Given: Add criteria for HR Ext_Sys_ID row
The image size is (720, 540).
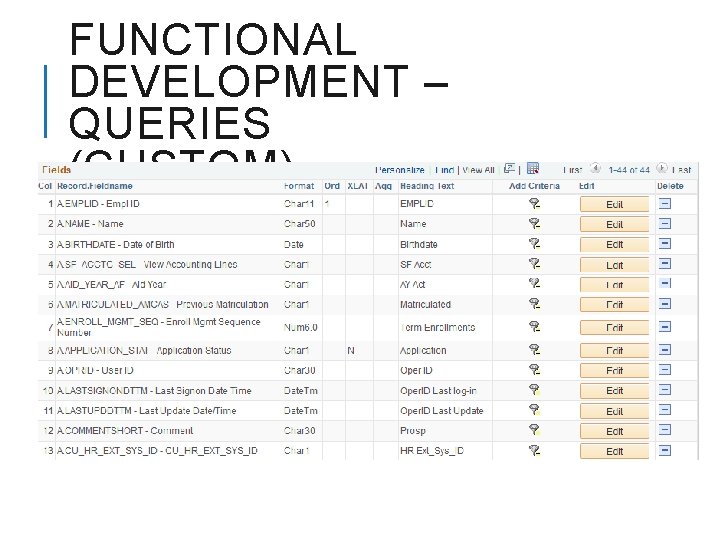Looking at the screenshot, I should 534,450.
